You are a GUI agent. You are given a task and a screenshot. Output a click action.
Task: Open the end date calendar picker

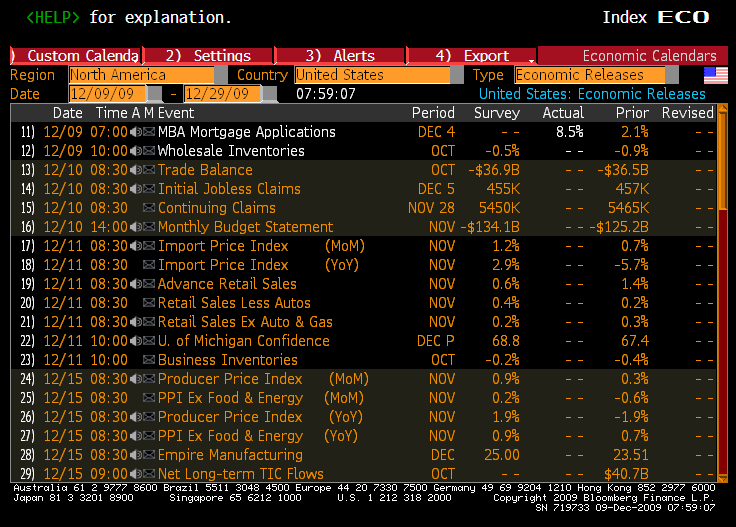coord(269,94)
